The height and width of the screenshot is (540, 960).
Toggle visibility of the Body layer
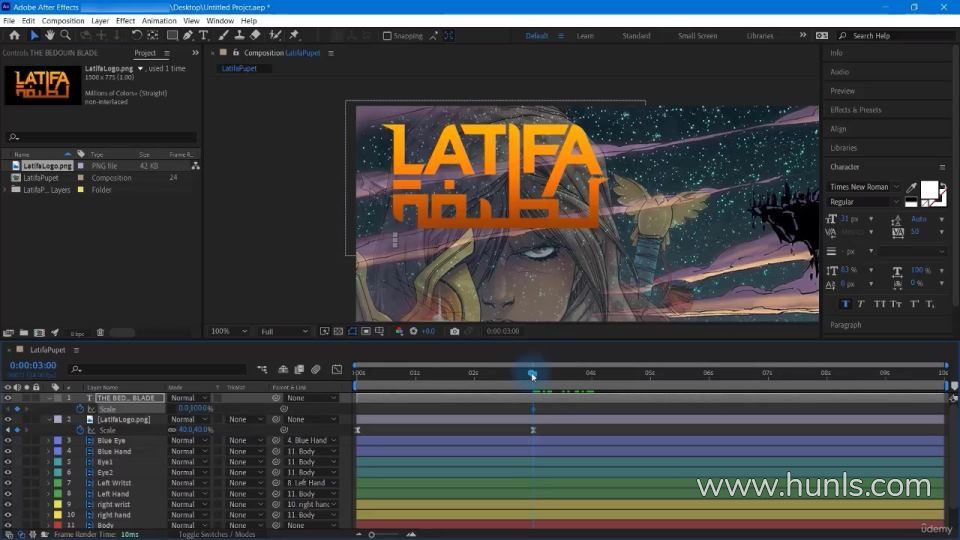click(x=8, y=525)
